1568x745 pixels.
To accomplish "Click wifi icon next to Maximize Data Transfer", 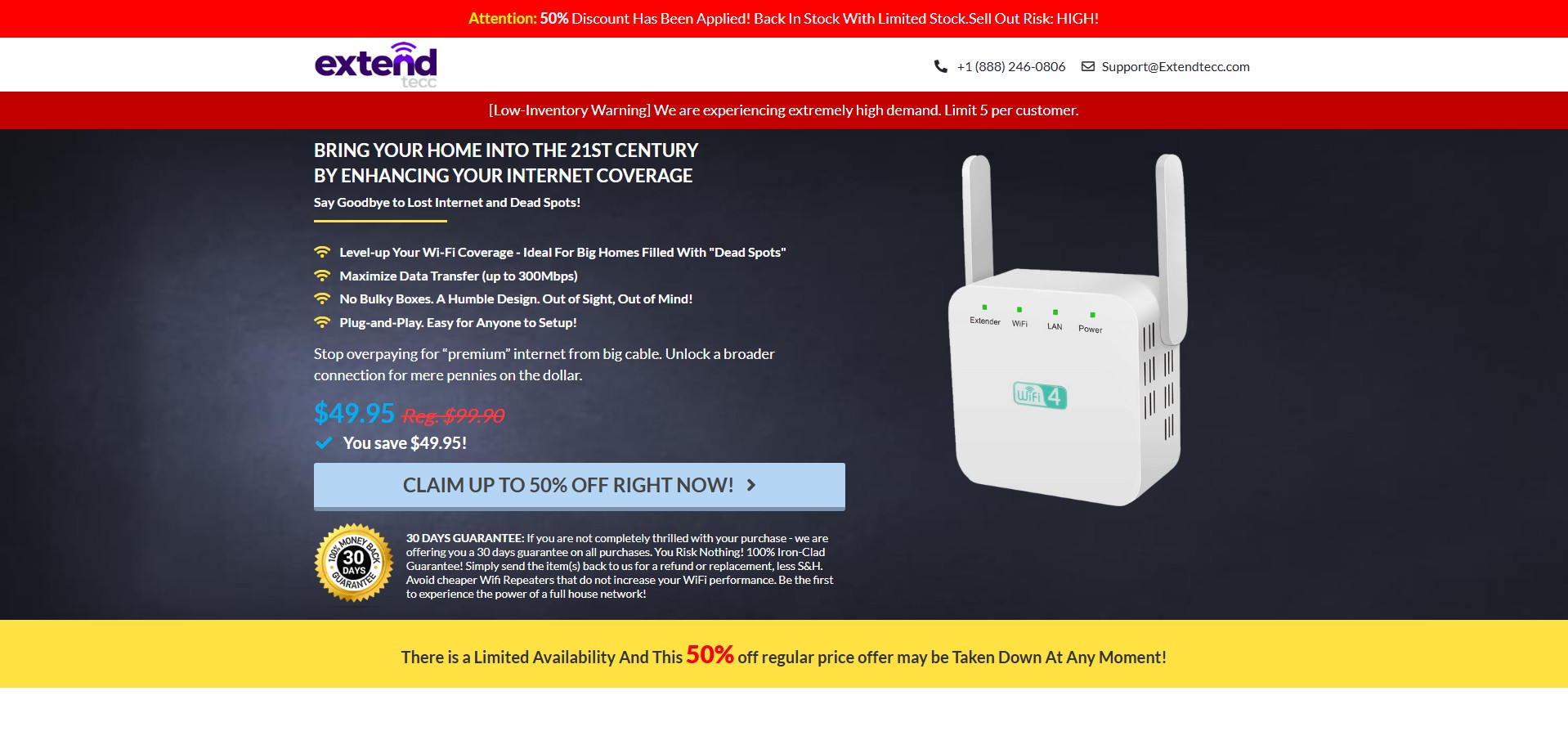I will [322, 276].
